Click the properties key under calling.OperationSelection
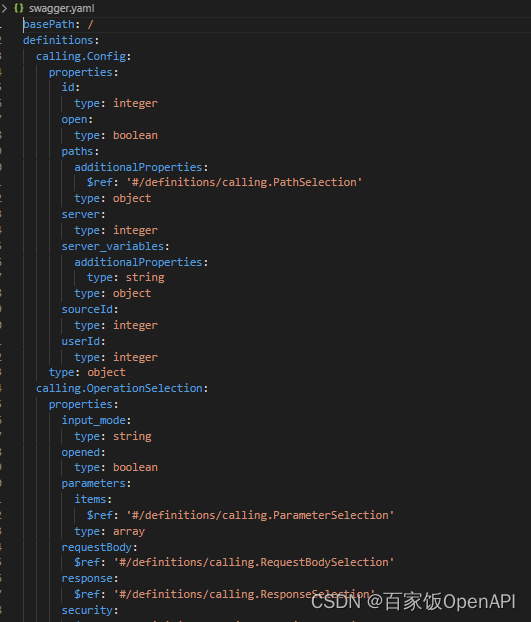 (83, 405)
